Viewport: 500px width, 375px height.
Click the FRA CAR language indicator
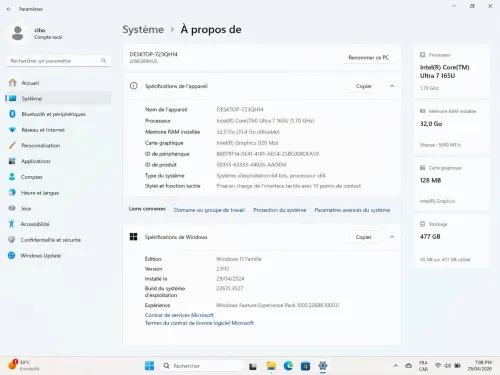tap(423, 366)
